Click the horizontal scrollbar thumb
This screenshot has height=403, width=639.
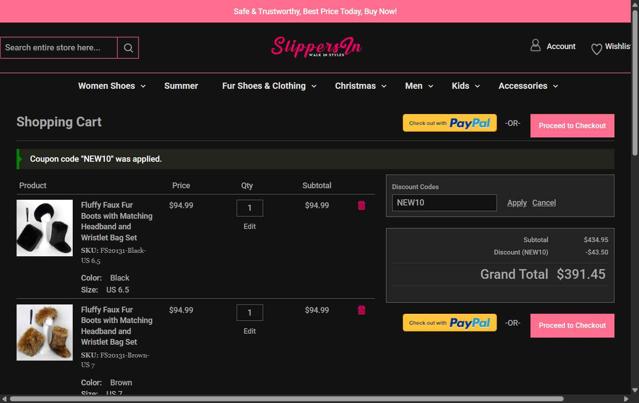click(x=286, y=399)
